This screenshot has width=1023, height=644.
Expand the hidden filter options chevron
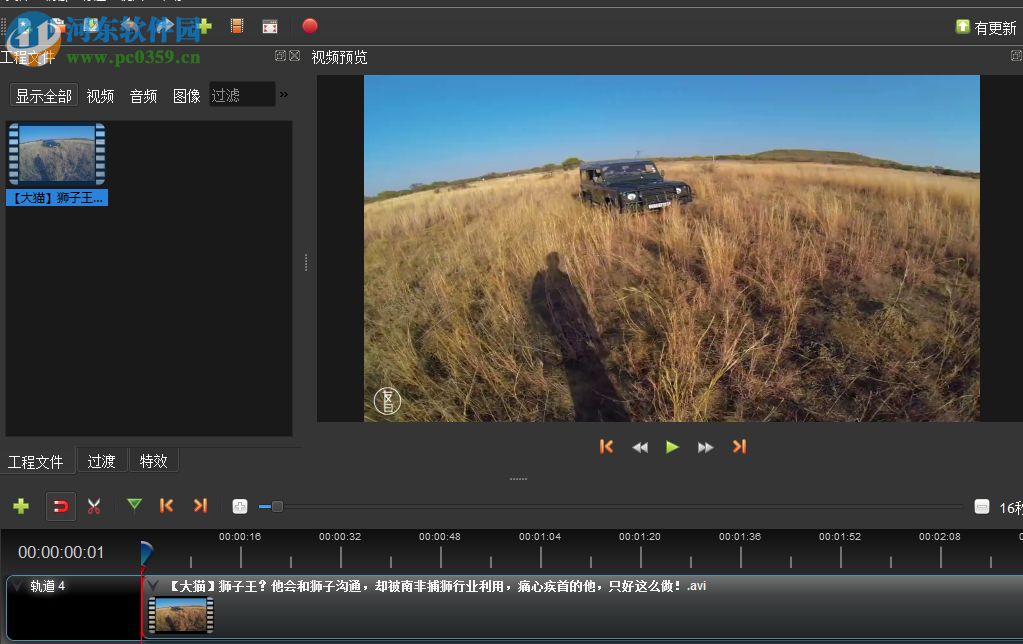283,95
